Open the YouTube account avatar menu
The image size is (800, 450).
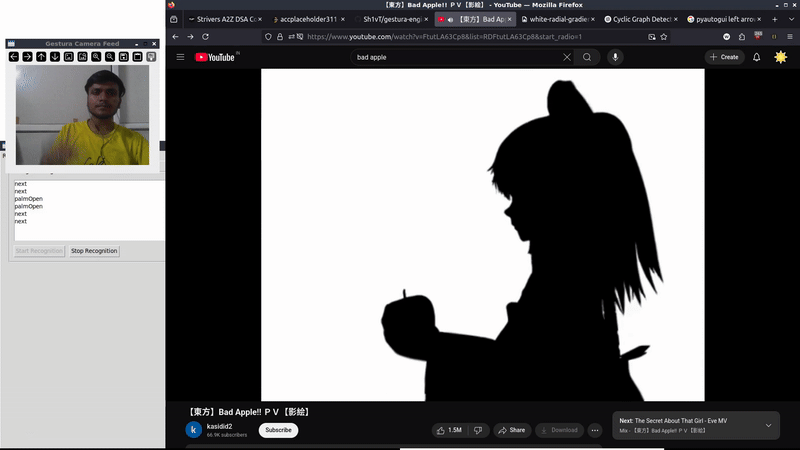781,57
